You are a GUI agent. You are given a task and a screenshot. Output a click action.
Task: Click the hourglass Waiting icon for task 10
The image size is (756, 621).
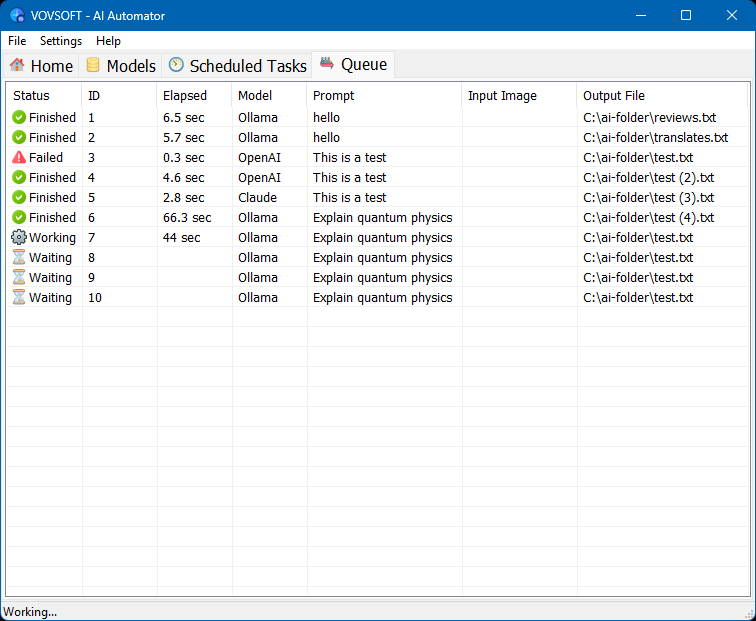coord(19,297)
